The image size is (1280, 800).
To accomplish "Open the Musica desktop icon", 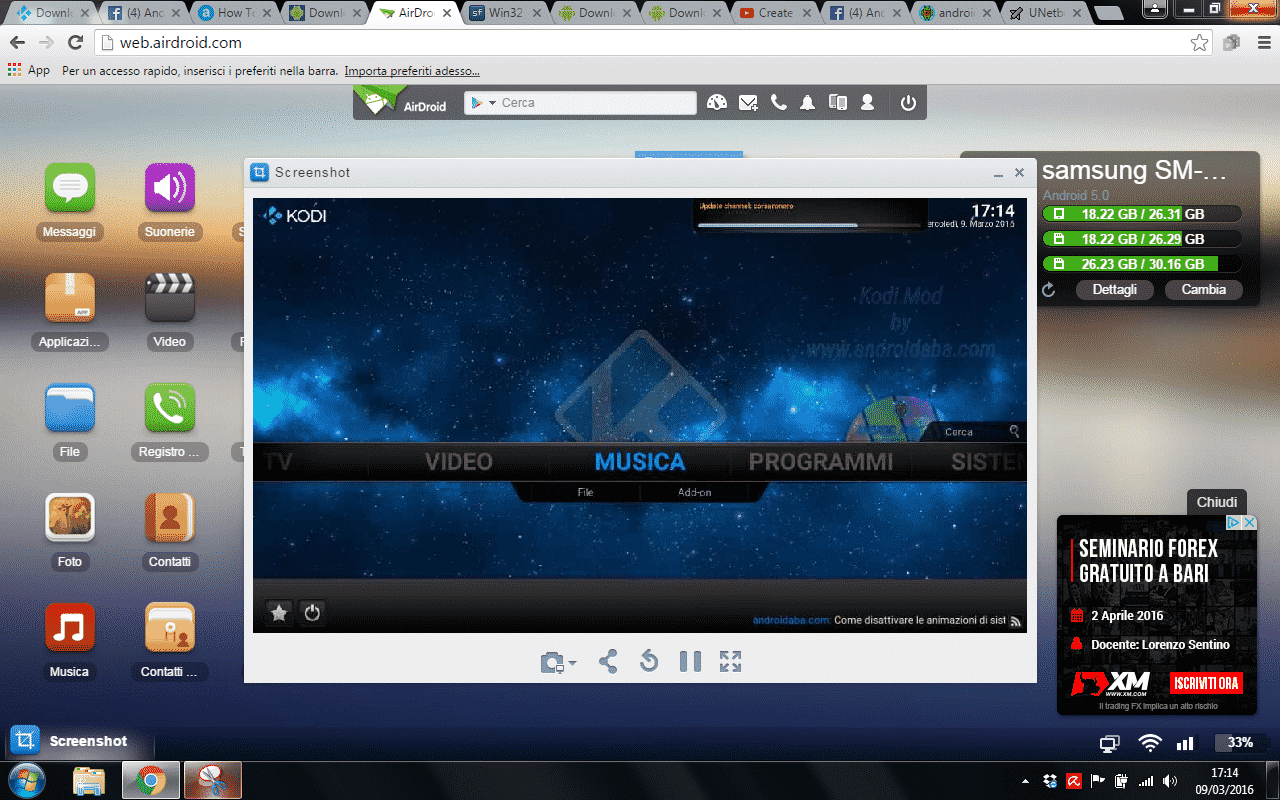I will [x=70, y=628].
